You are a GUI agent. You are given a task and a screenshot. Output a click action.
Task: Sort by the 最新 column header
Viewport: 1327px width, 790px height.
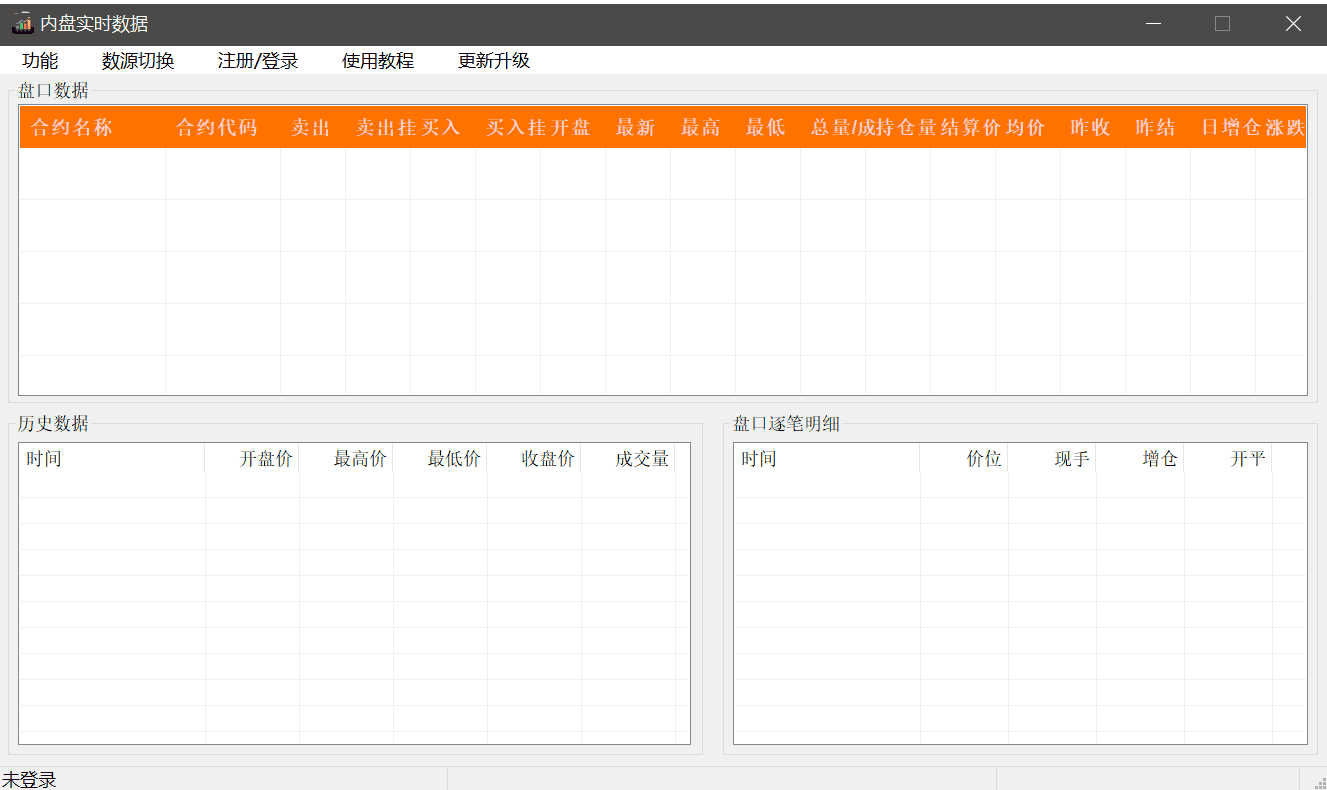coord(636,128)
